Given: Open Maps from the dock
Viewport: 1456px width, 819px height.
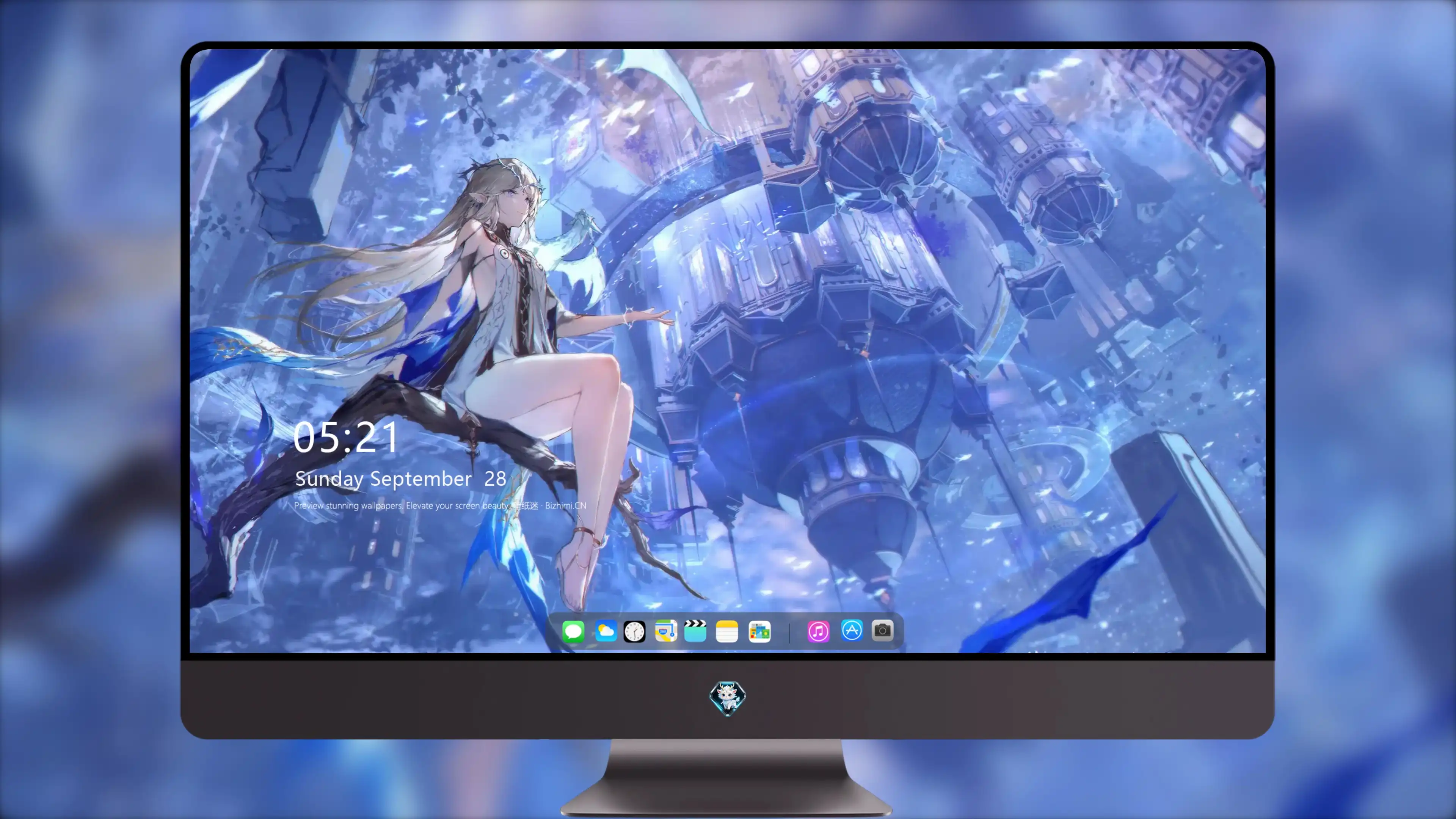Looking at the screenshot, I should coord(666,631).
